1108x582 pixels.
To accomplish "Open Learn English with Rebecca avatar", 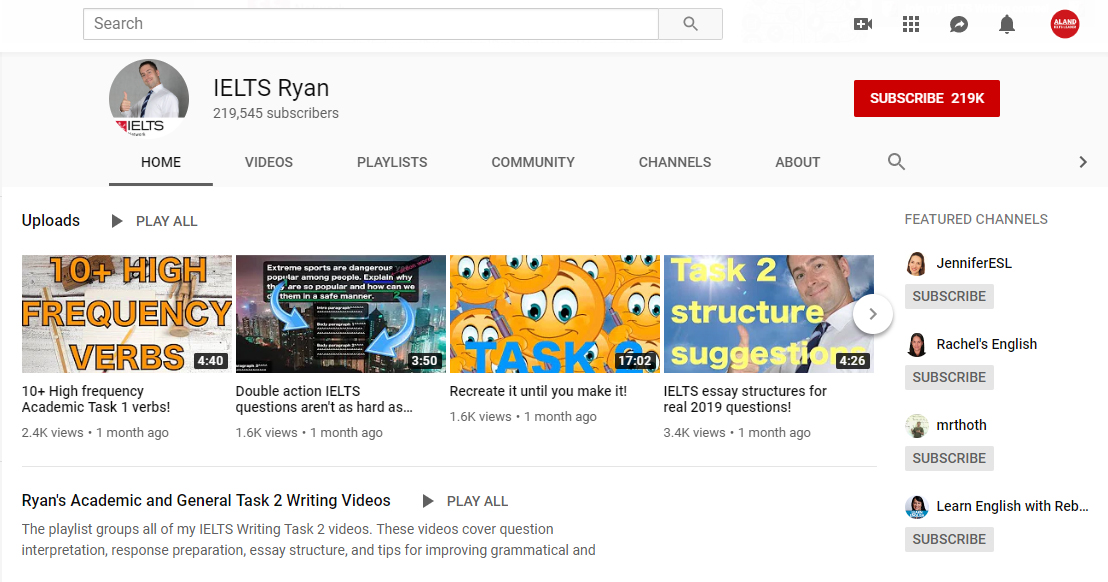I will point(917,506).
